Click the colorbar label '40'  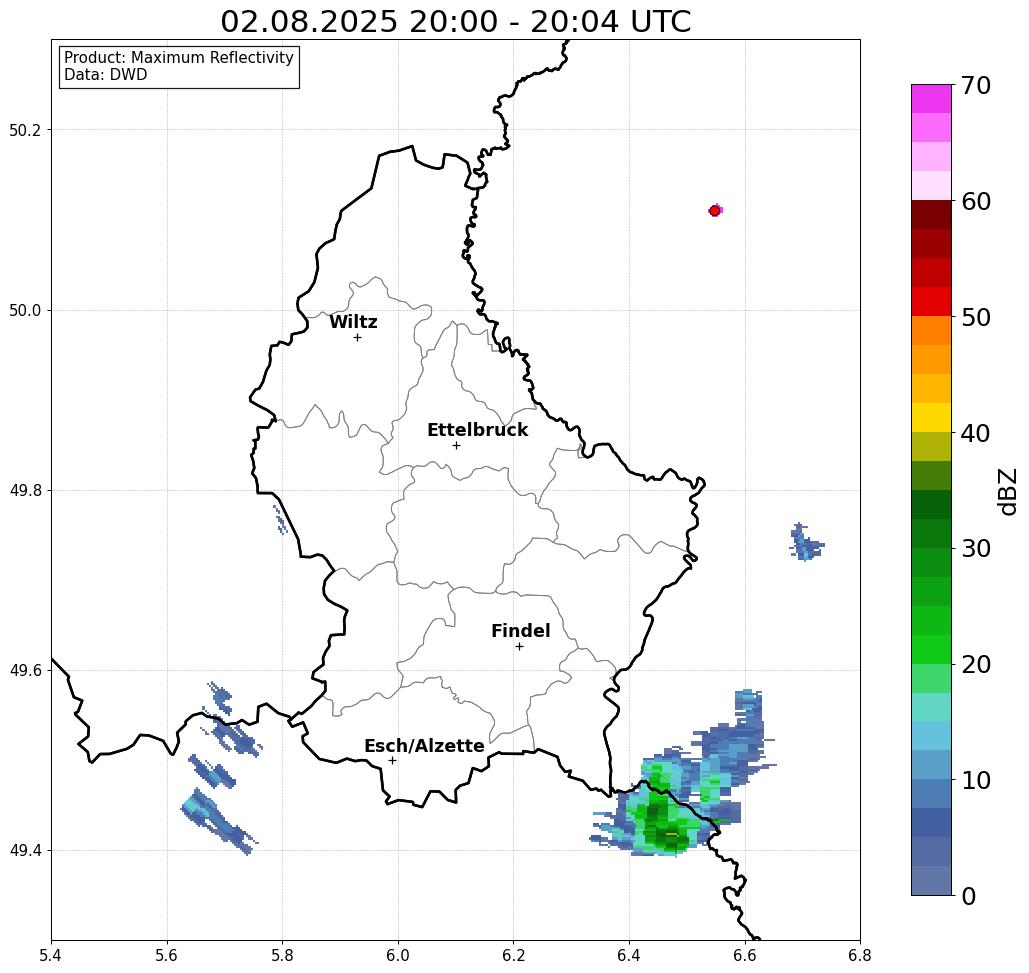pos(975,433)
